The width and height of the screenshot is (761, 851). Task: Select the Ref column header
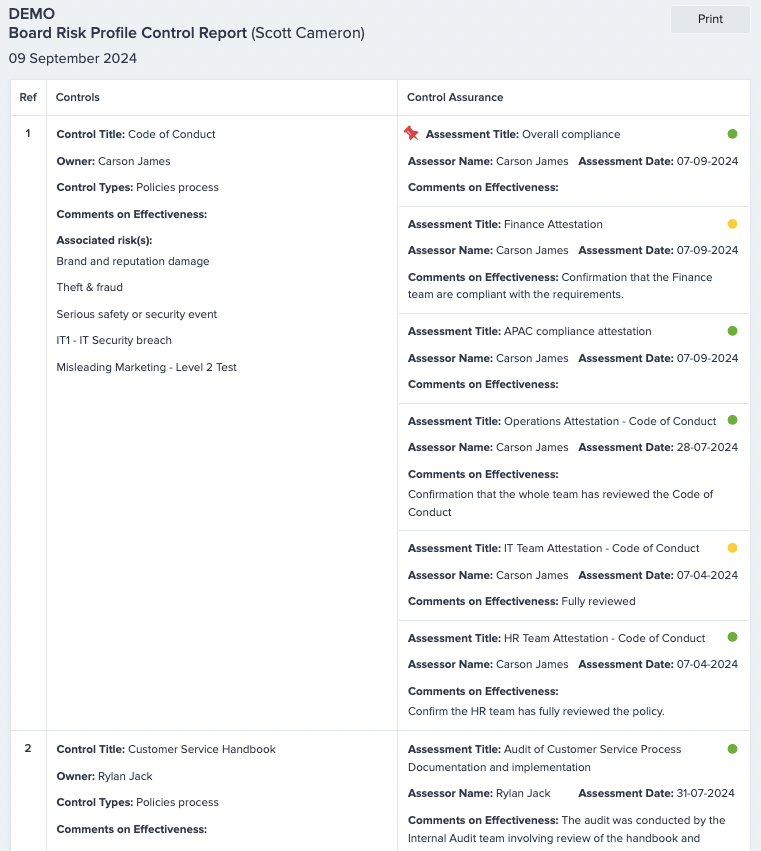tap(28, 97)
